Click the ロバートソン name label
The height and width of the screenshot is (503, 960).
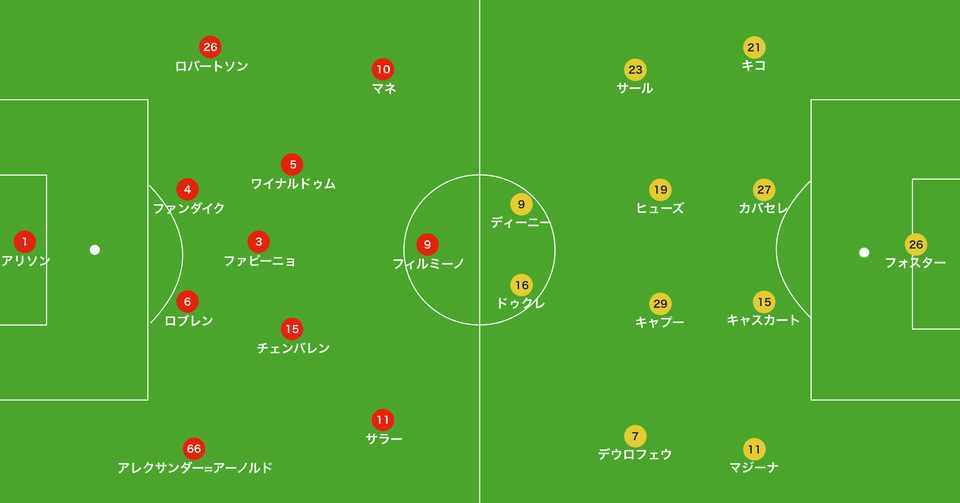[211, 66]
